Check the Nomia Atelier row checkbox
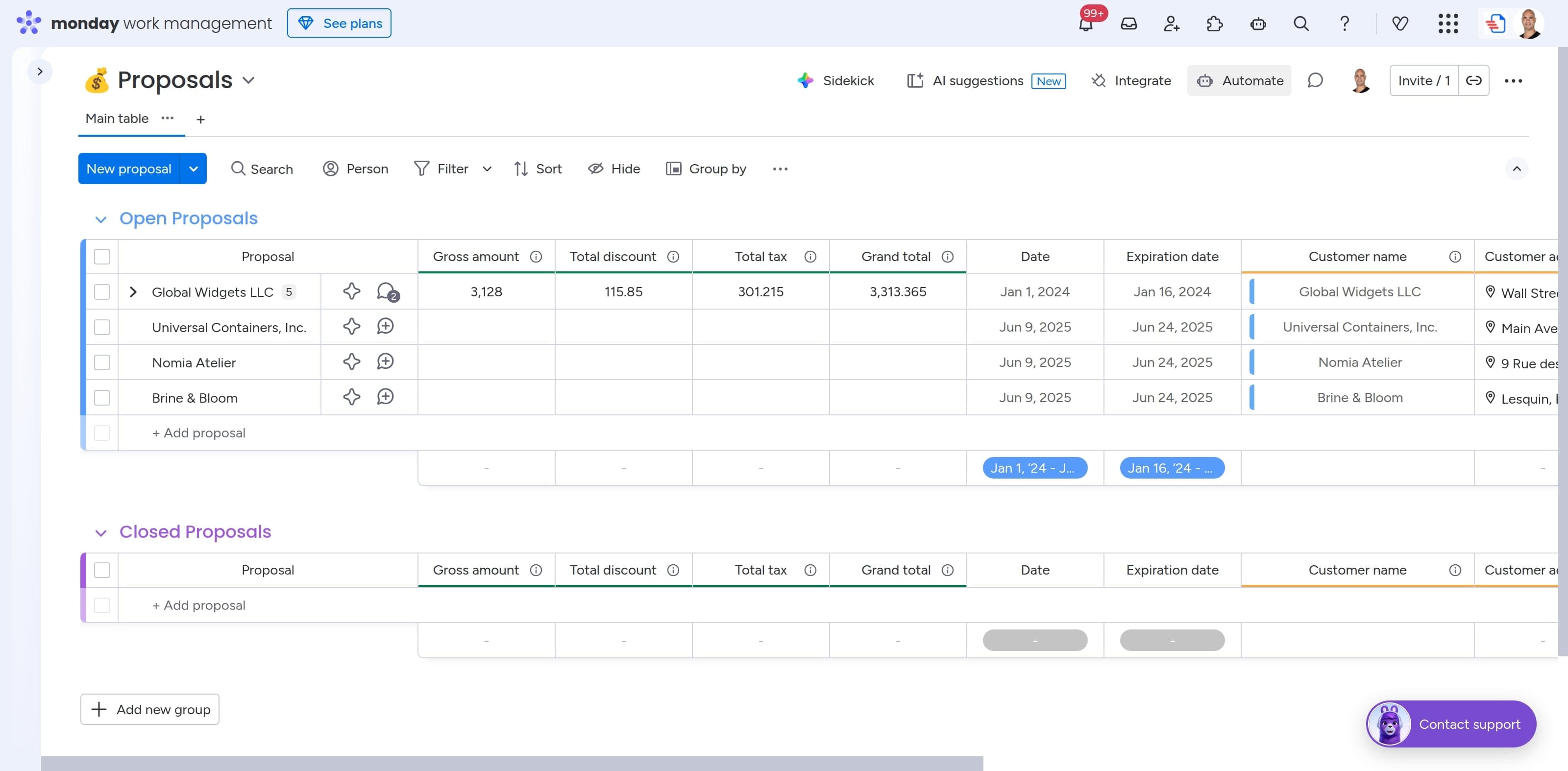 pyautogui.click(x=101, y=362)
